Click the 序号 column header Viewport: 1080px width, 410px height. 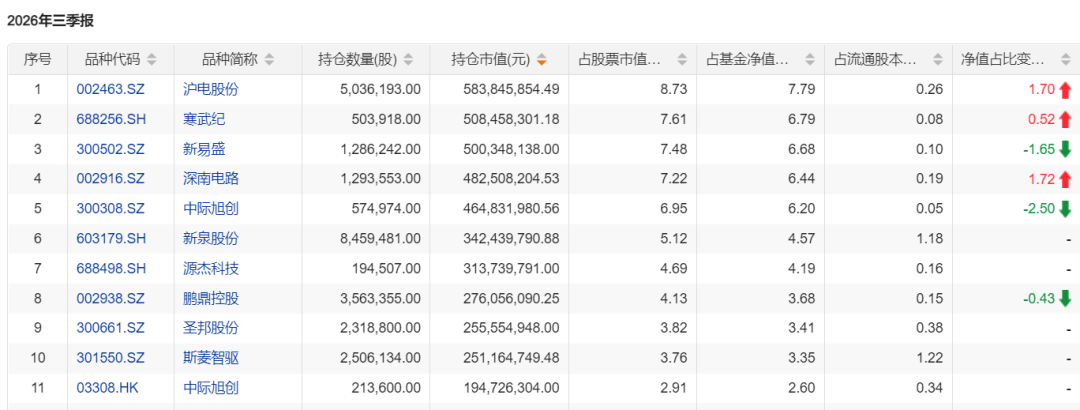point(37,60)
